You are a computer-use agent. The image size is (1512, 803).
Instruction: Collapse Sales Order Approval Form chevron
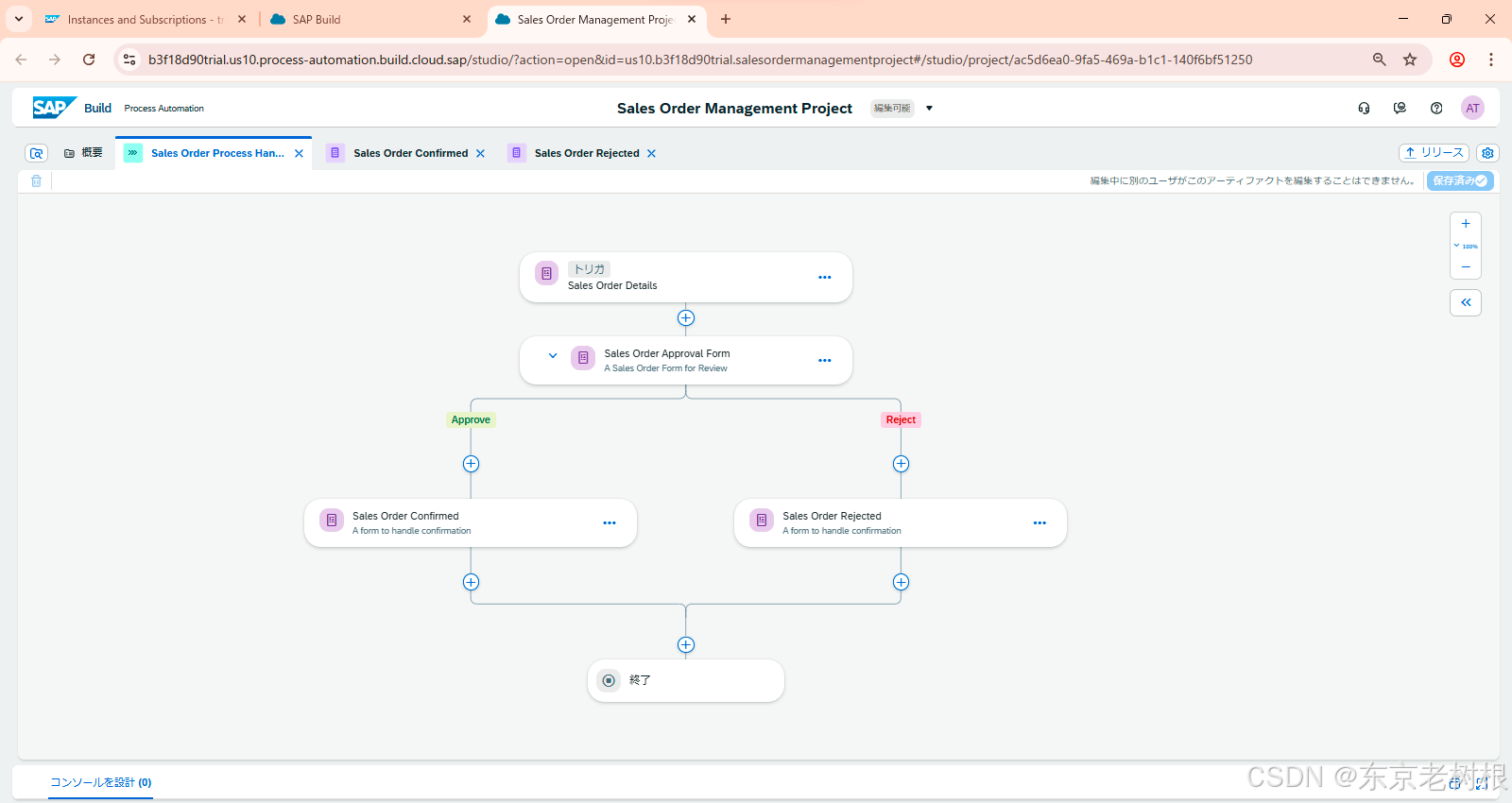pos(553,356)
